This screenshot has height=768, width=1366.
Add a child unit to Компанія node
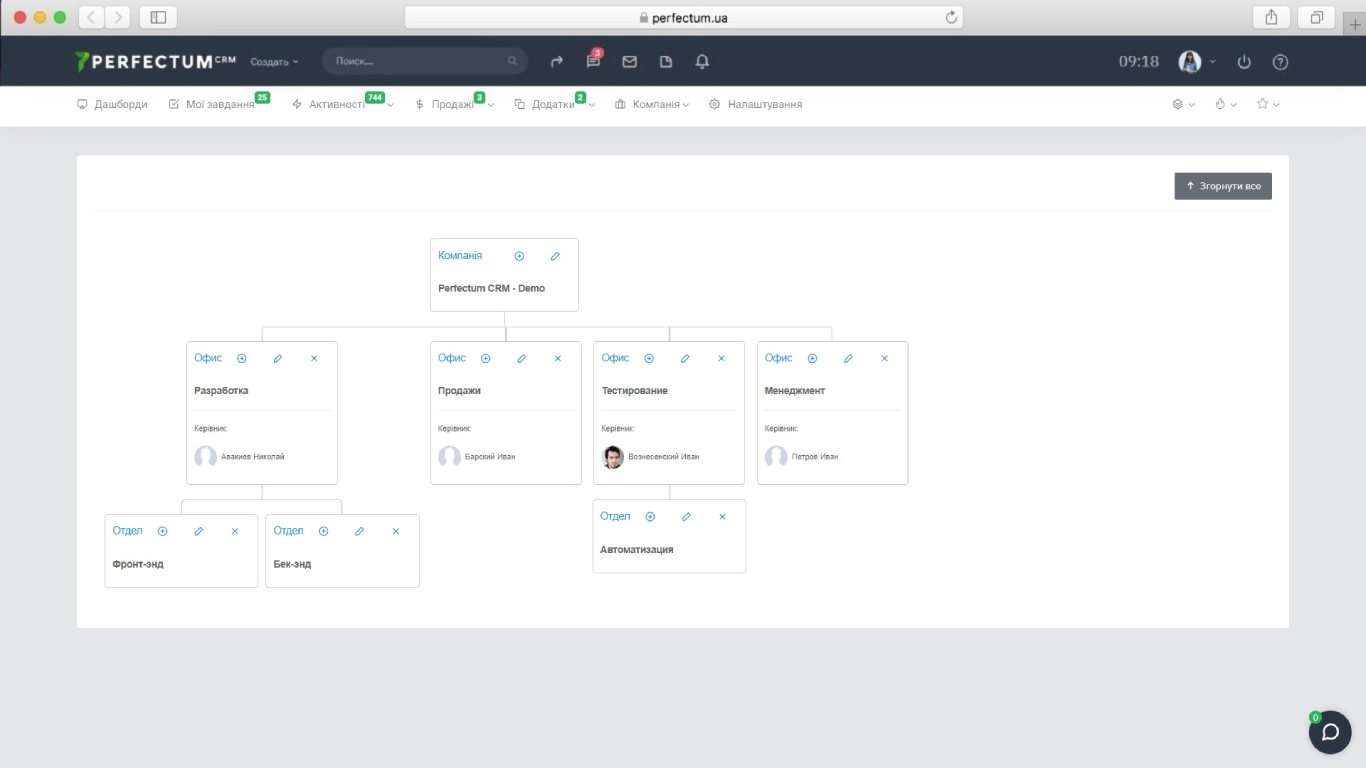519,256
